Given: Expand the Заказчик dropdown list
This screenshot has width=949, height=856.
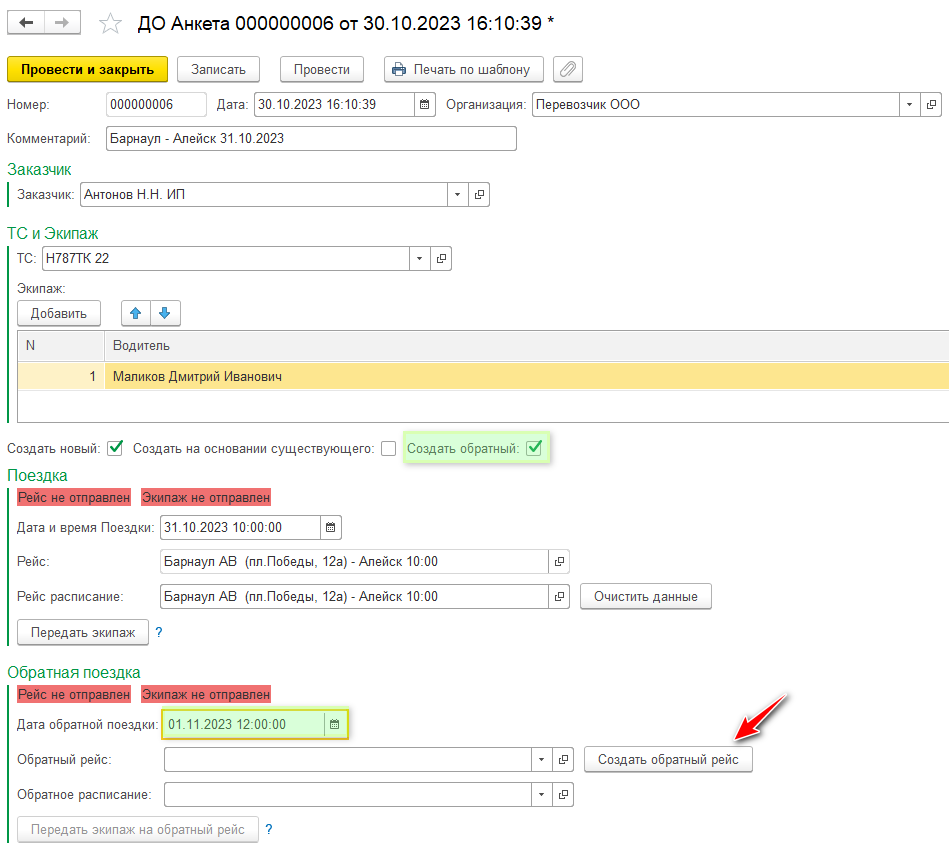Looking at the screenshot, I should (456, 195).
